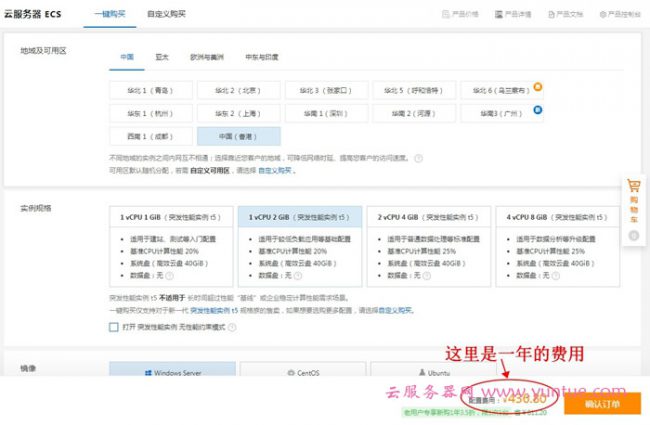Open 产品详情 from the top bar
This screenshot has width=650, height=425.
tap(498, 15)
